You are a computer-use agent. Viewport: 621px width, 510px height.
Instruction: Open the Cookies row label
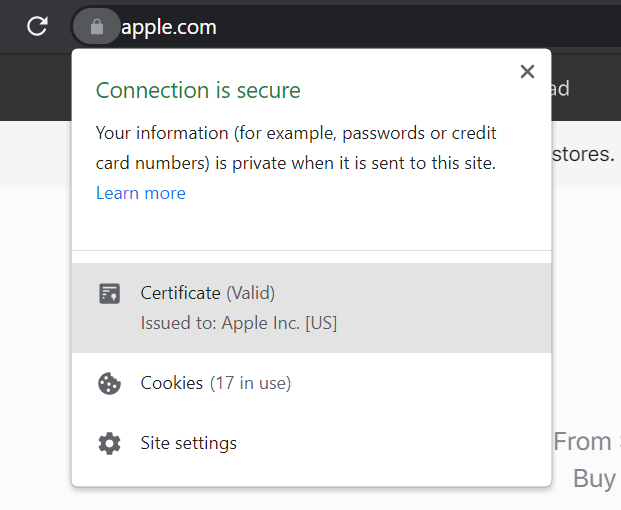click(x=172, y=383)
